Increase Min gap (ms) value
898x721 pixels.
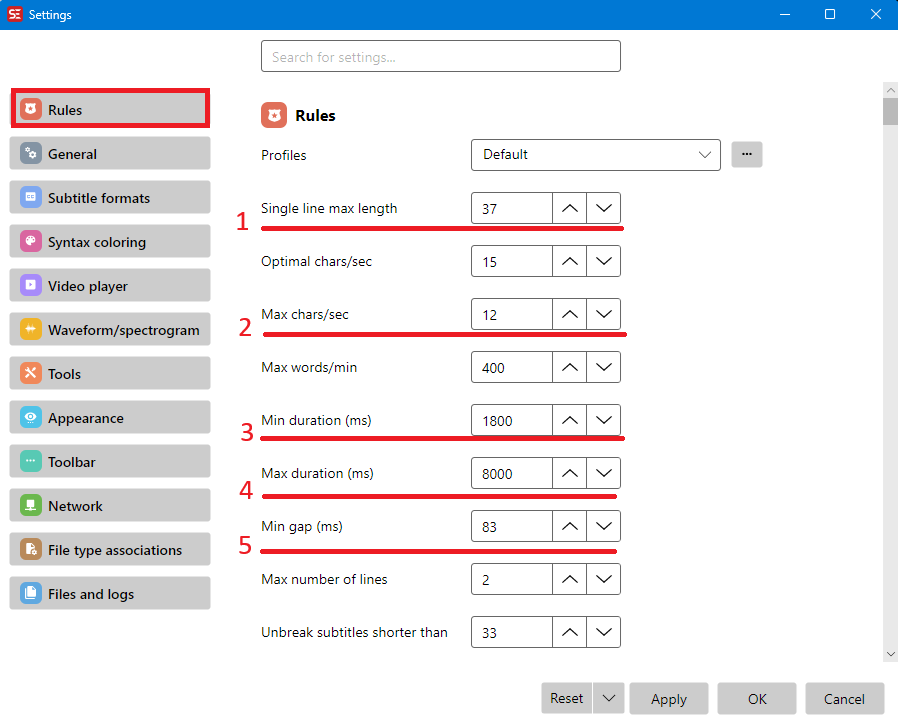click(x=569, y=526)
